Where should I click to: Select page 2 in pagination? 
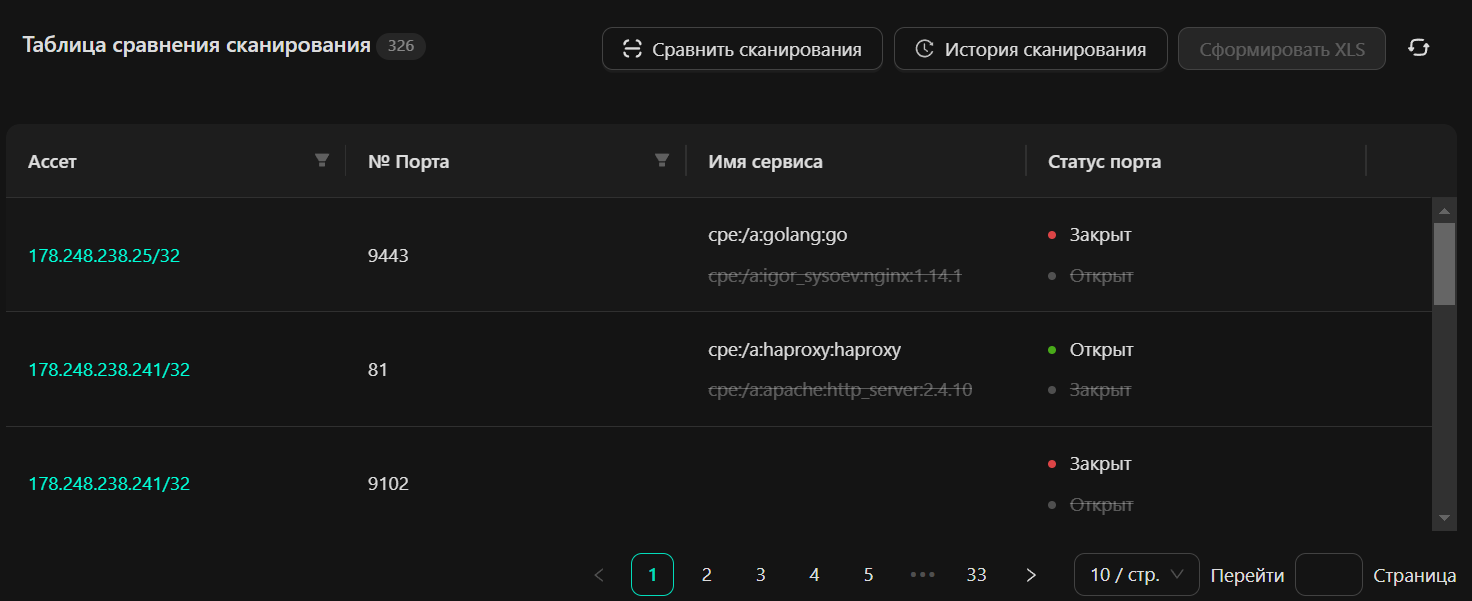tap(707, 575)
